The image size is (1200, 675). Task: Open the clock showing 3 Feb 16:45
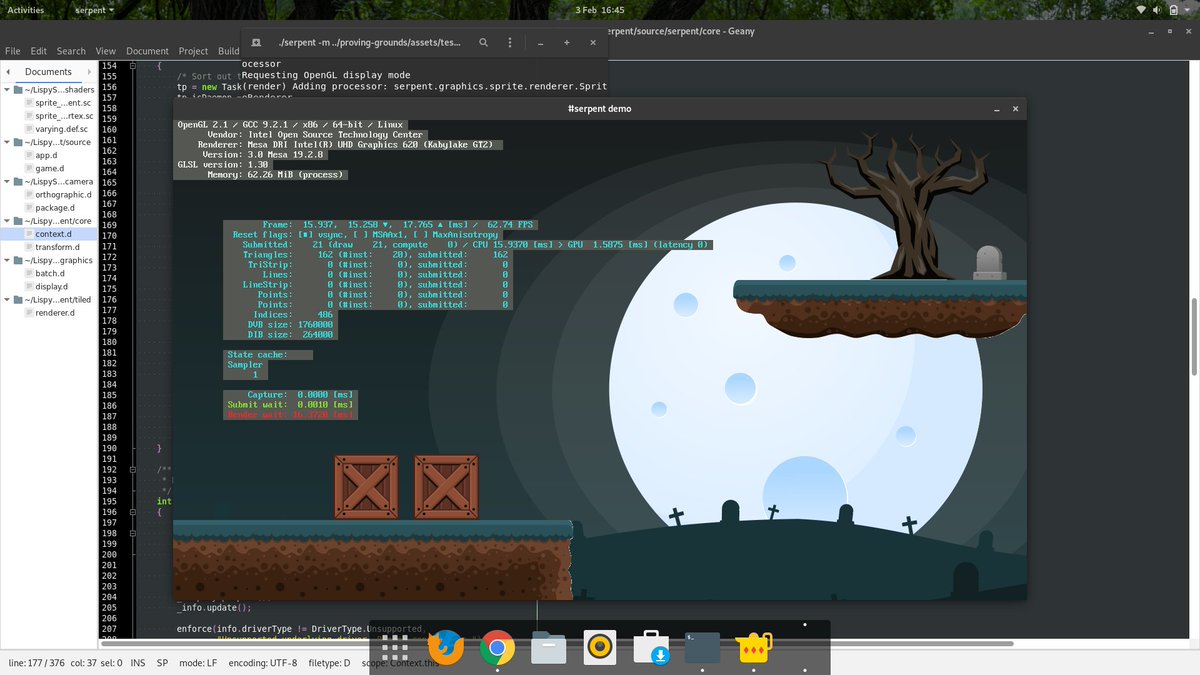pyautogui.click(x=600, y=9)
